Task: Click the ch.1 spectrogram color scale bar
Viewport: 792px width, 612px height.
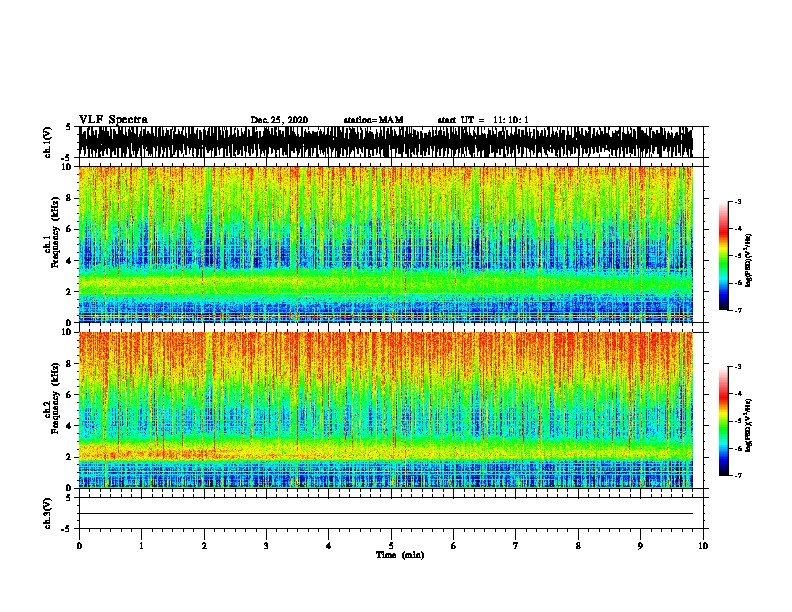Action: tap(723, 256)
